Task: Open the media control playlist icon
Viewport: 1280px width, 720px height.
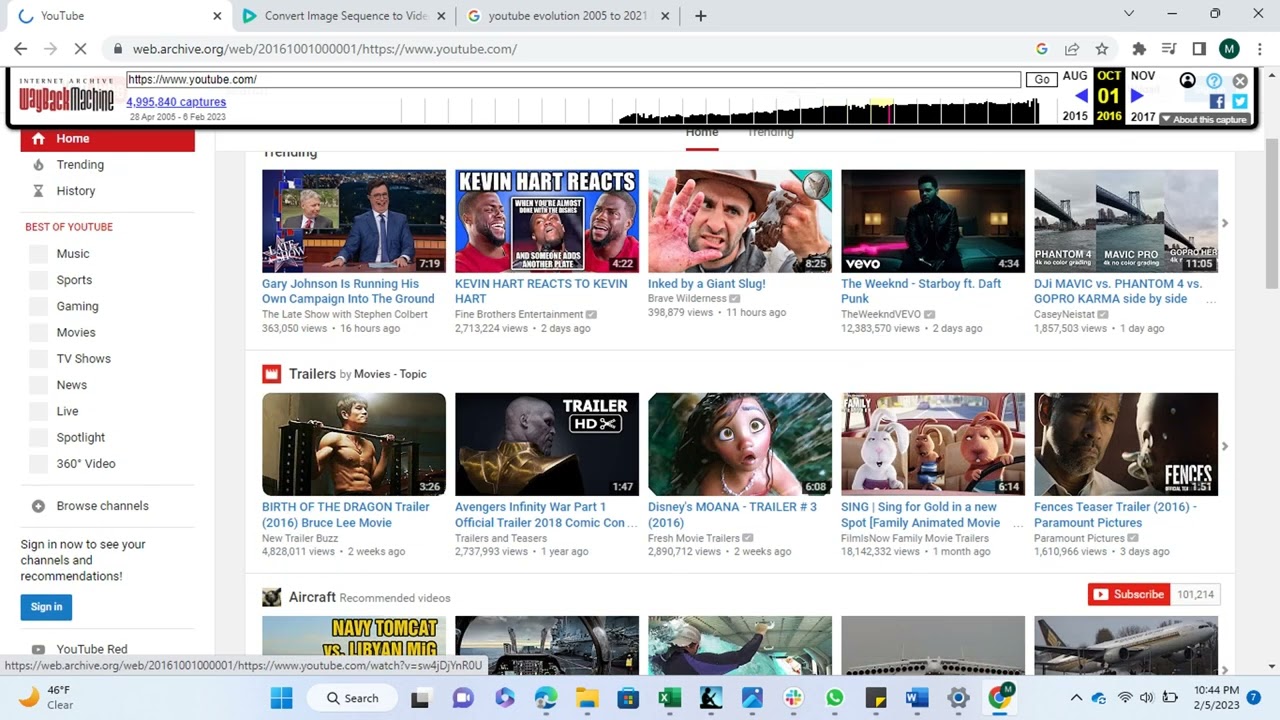Action: tap(1168, 49)
